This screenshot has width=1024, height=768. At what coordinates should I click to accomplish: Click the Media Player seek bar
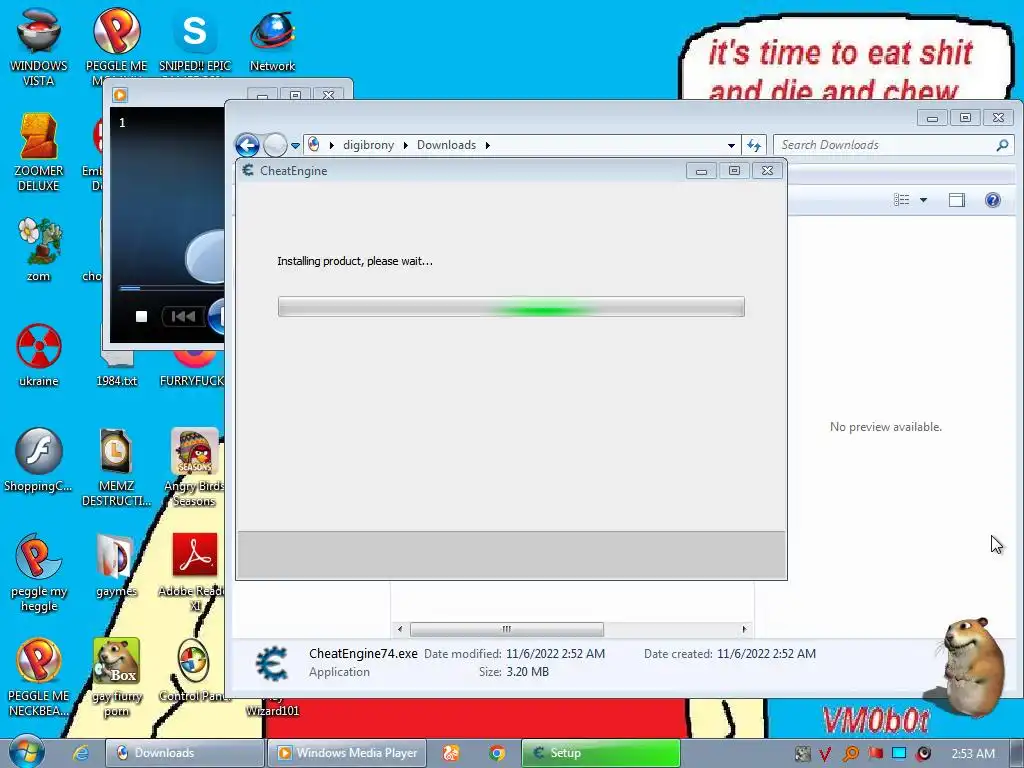[x=171, y=288]
